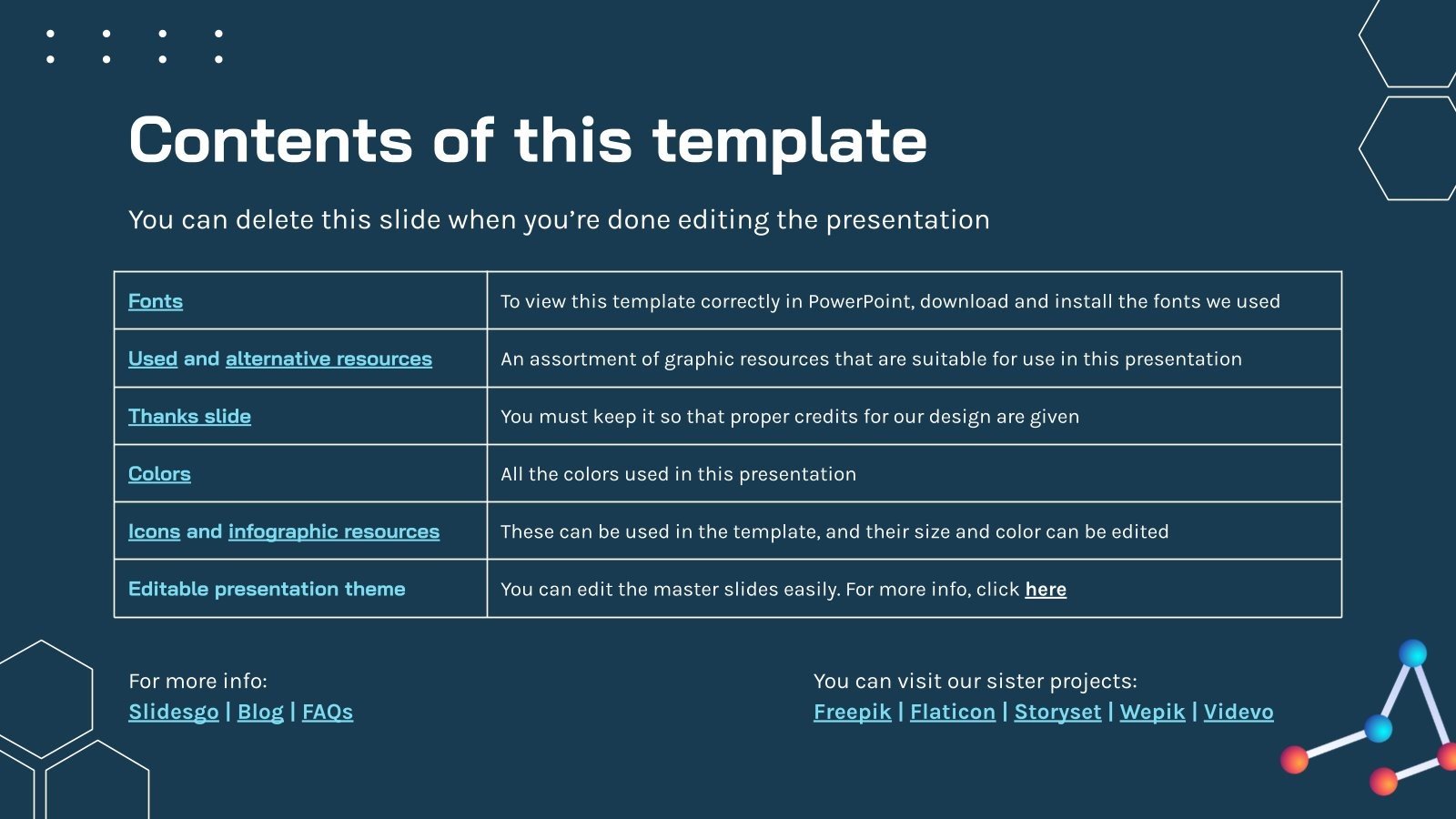
Task: Click the Storyset link
Action: [x=1057, y=712]
